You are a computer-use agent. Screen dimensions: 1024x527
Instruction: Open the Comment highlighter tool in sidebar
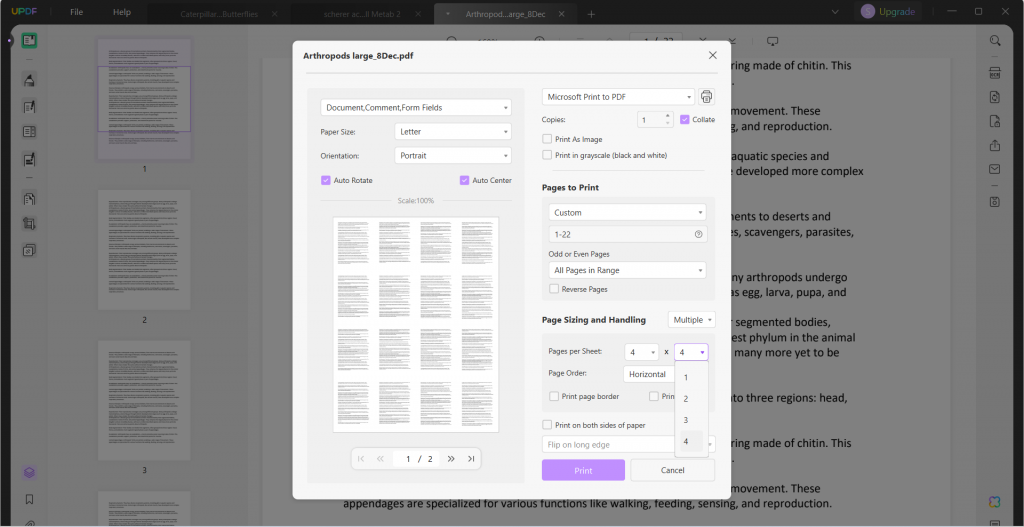(x=29, y=80)
